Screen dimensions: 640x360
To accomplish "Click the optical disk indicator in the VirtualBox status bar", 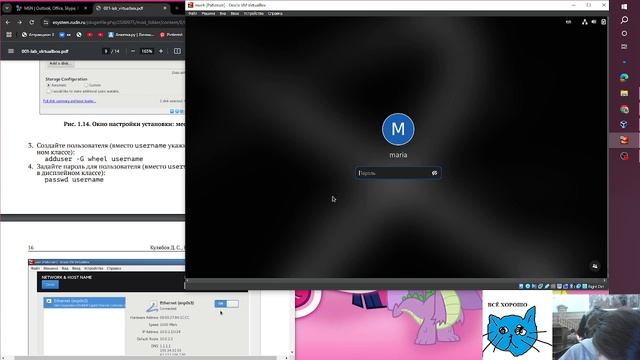I will click(528, 286).
